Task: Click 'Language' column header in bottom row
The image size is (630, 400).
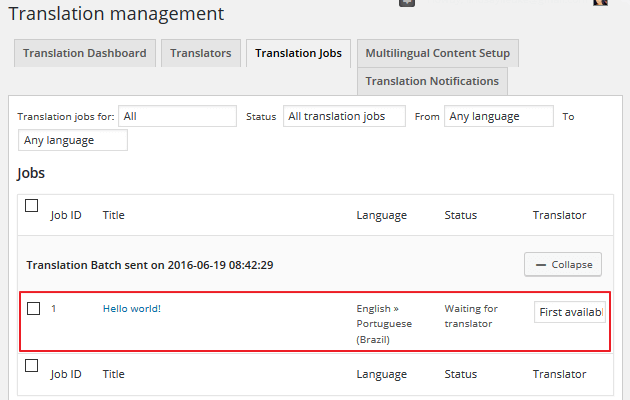Action: (382, 374)
